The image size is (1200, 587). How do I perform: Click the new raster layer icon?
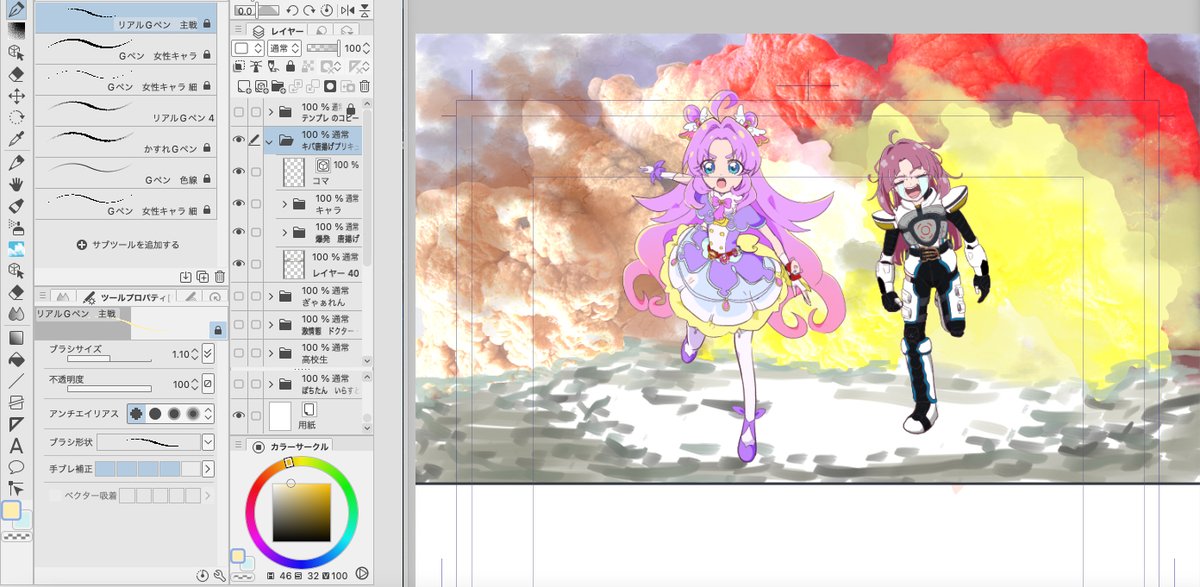pos(242,87)
